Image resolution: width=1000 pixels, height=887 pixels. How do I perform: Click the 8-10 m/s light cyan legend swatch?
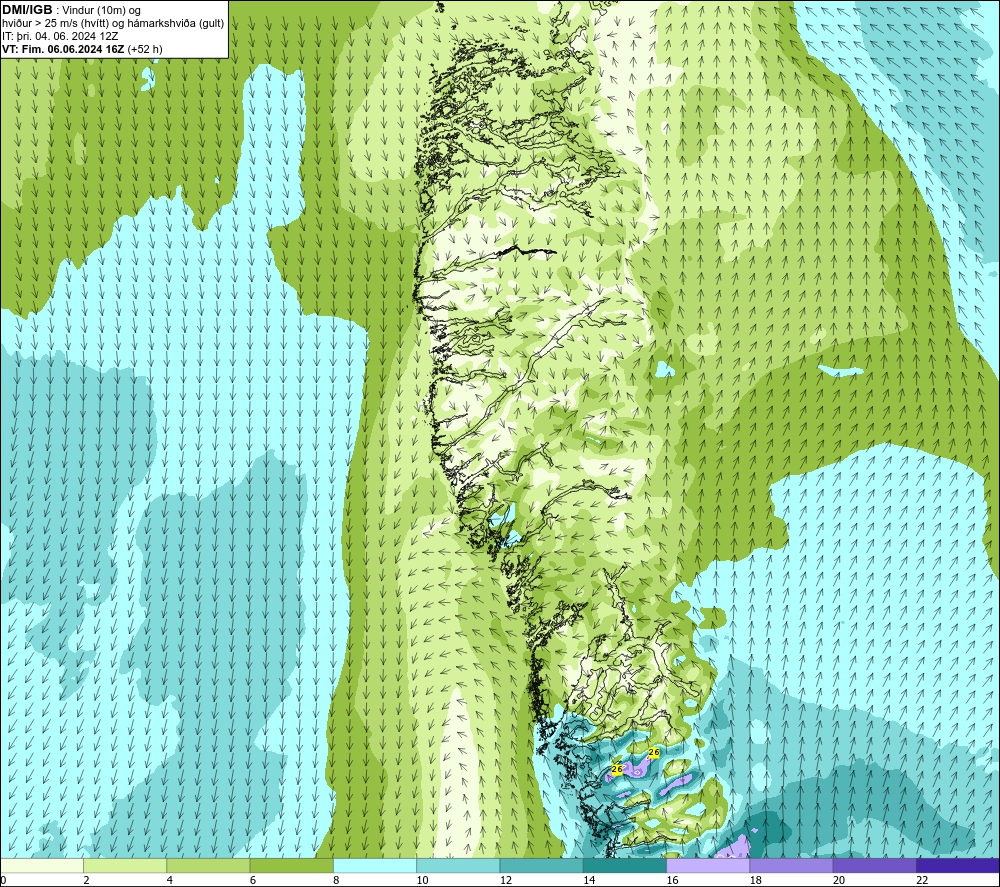375,865
